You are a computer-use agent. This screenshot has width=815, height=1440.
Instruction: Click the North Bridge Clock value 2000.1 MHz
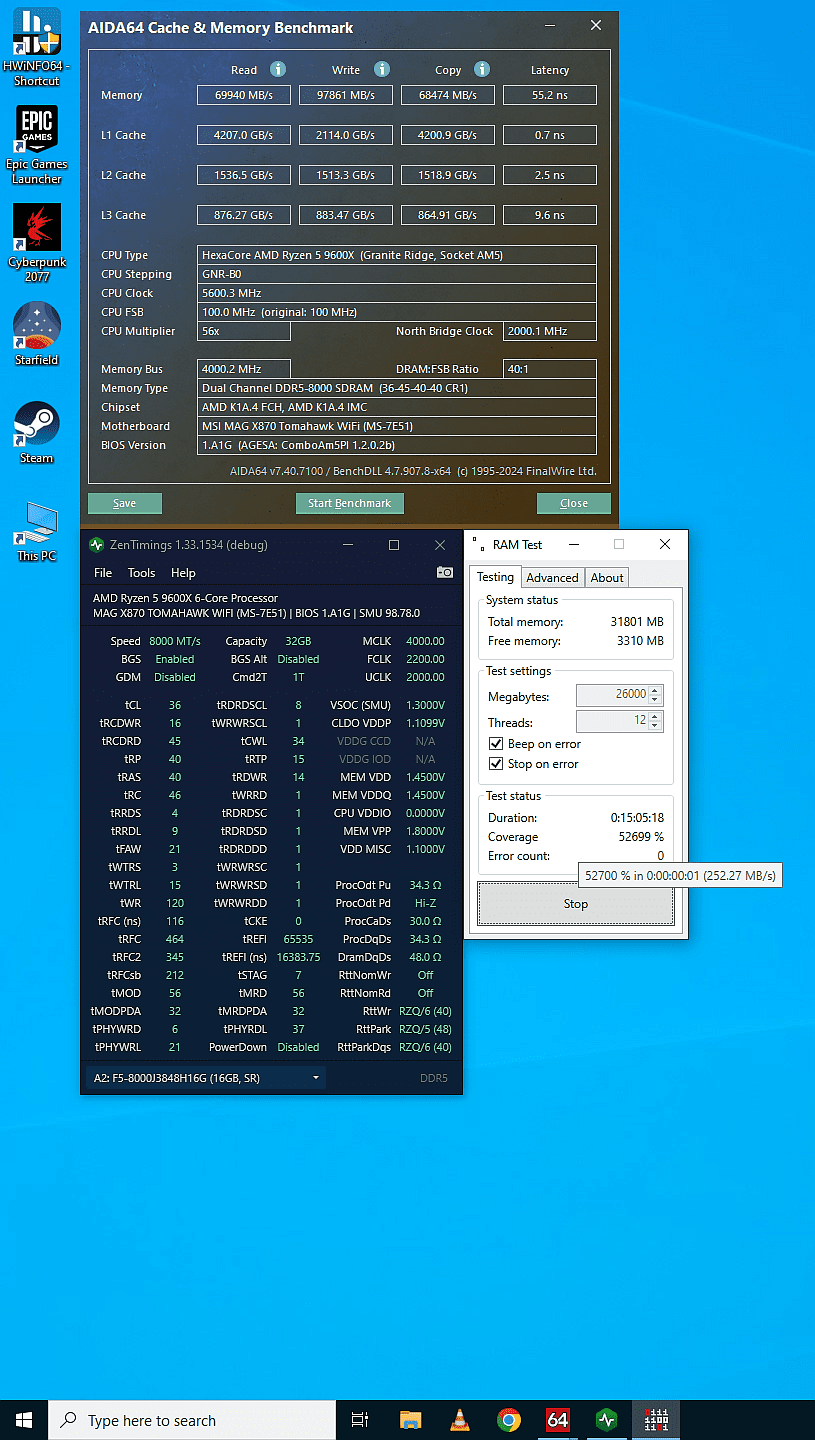click(x=550, y=331)
